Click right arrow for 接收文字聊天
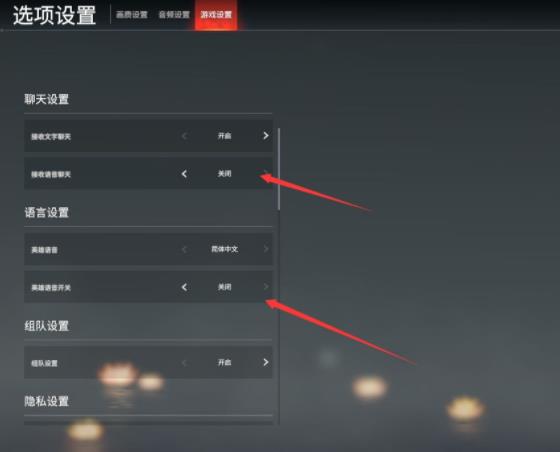 (x=266, y=136)
